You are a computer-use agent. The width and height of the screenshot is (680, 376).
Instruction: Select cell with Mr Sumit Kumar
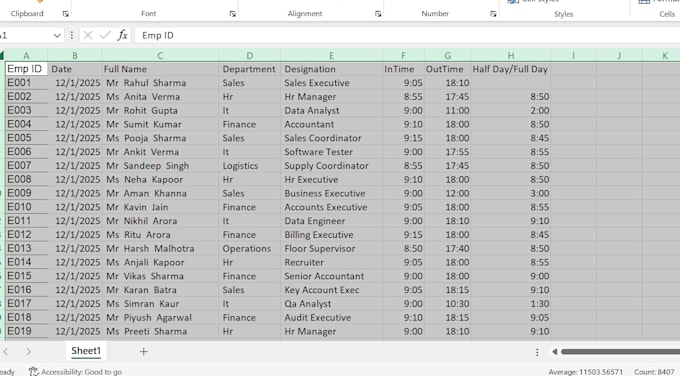160,124
